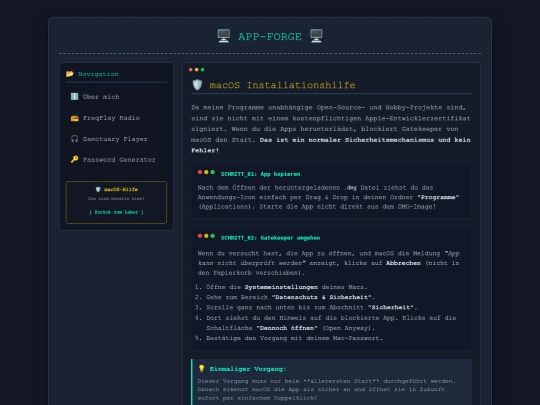
Task: Click the macOS-Hilfe label in the sidebar box
Action: (x=121, y=189)
